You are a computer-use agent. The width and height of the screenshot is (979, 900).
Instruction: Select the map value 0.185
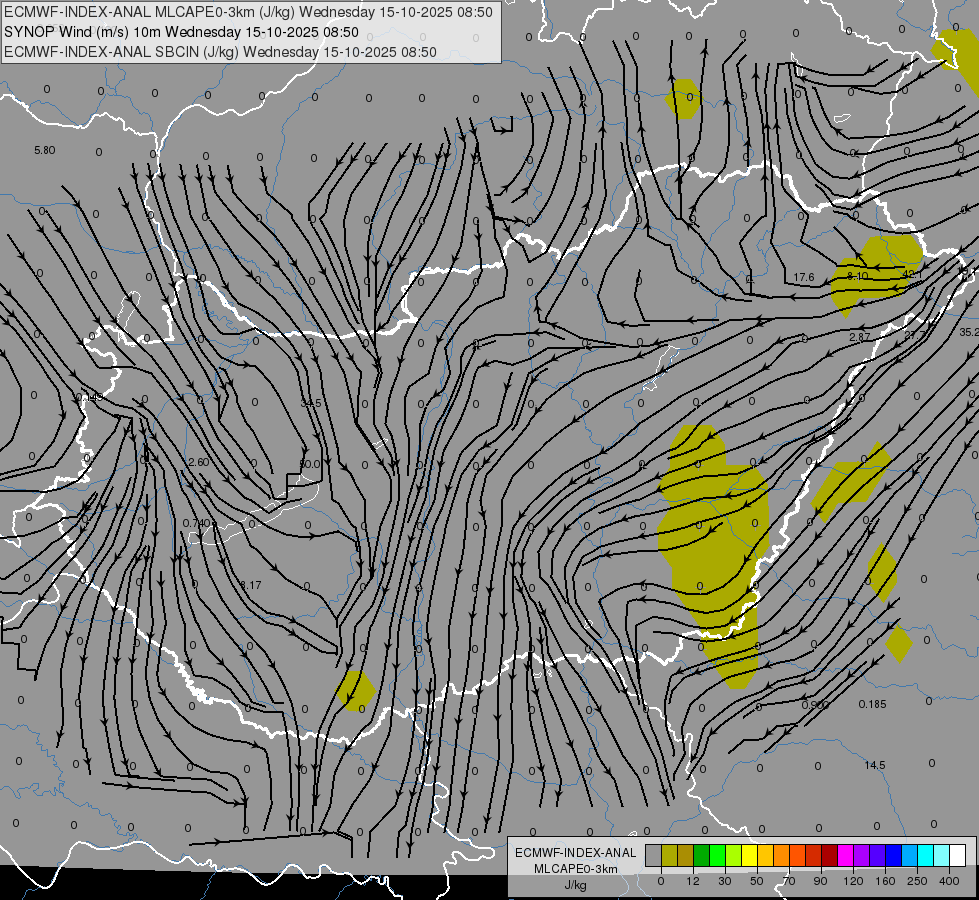coord(872,704)
